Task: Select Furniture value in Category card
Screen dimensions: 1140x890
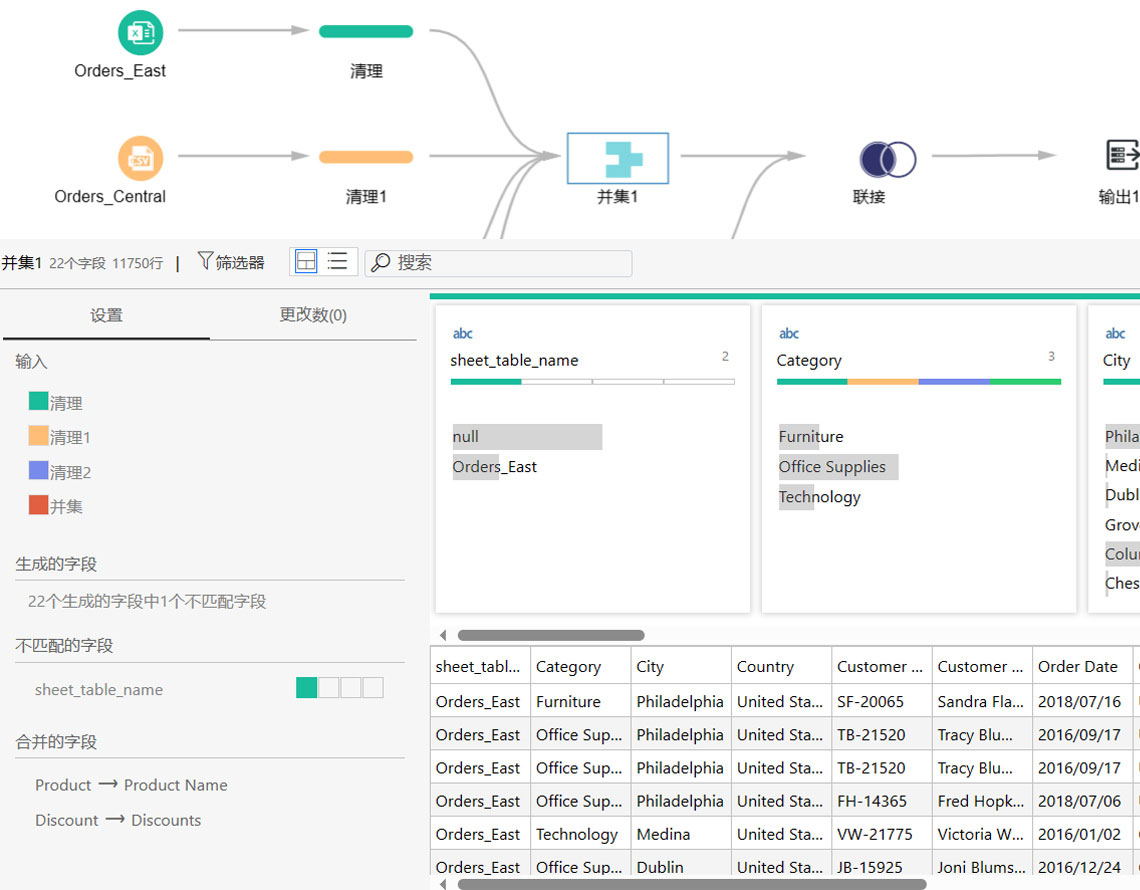Action: (811, 436)
